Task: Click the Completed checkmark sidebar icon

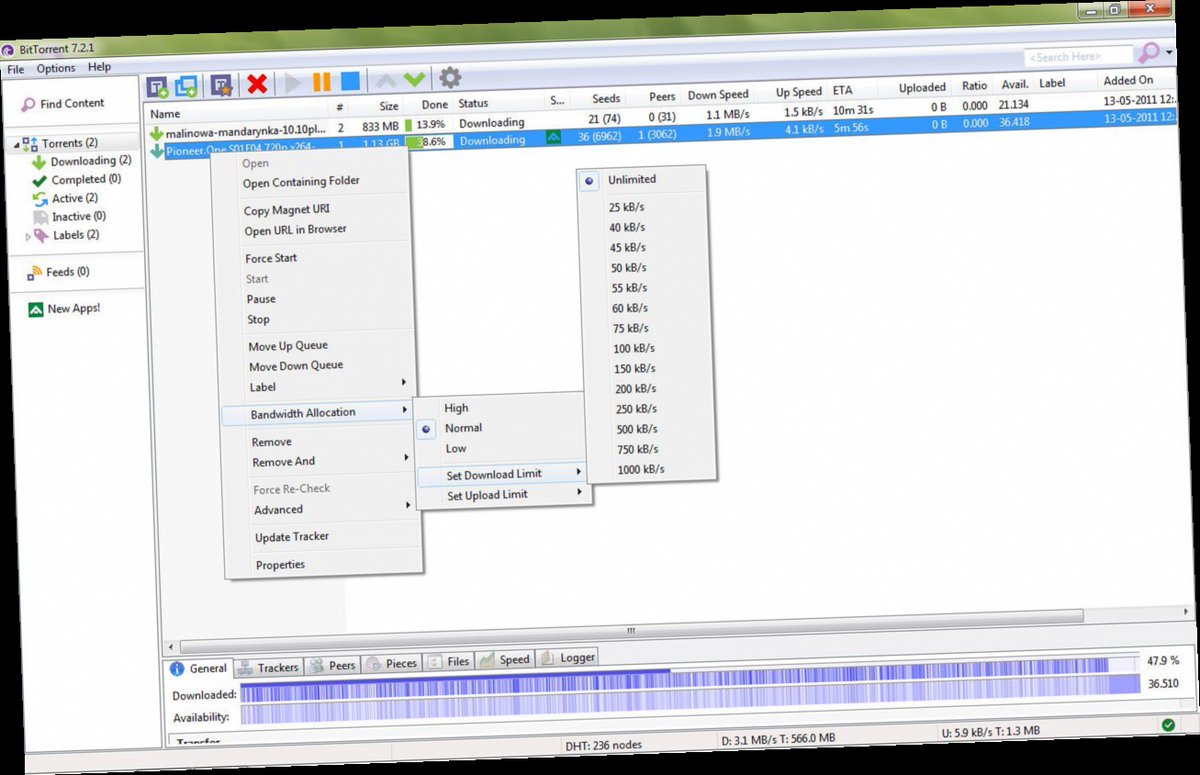Action: coord(40,181)
